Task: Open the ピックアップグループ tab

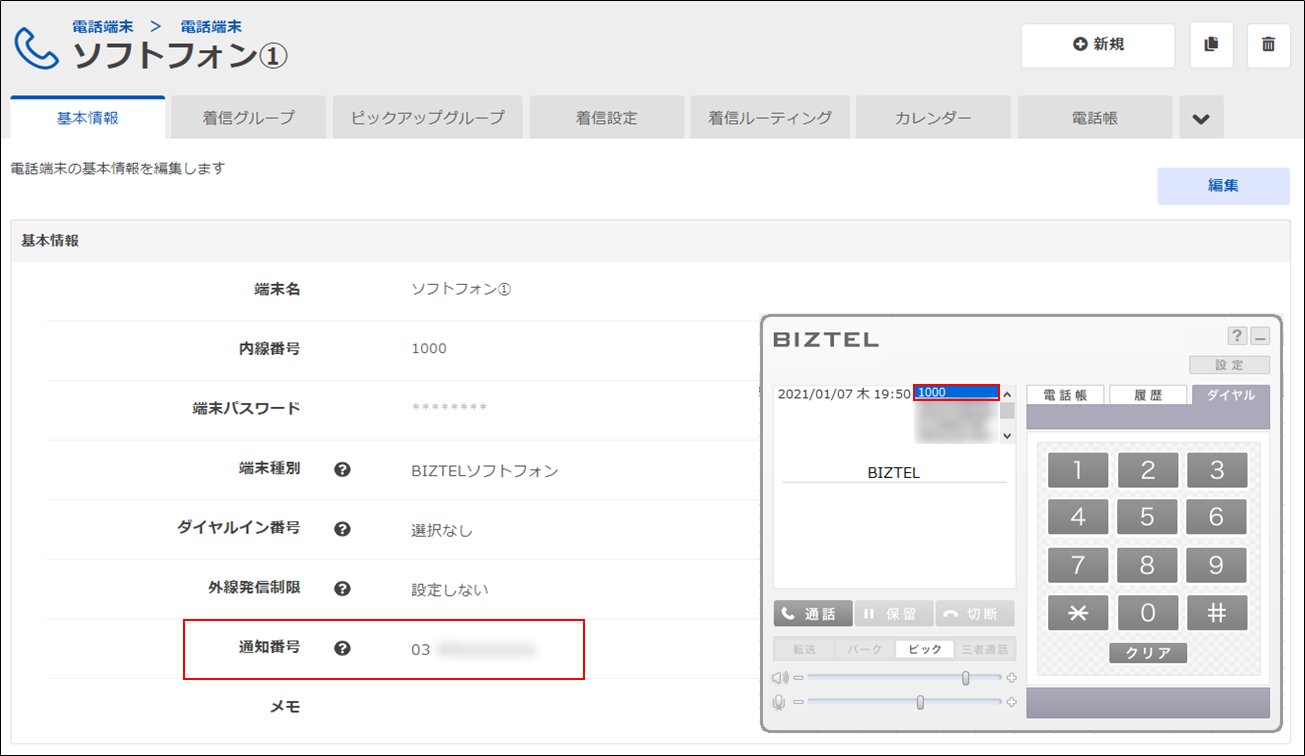Action: [428, 118]
